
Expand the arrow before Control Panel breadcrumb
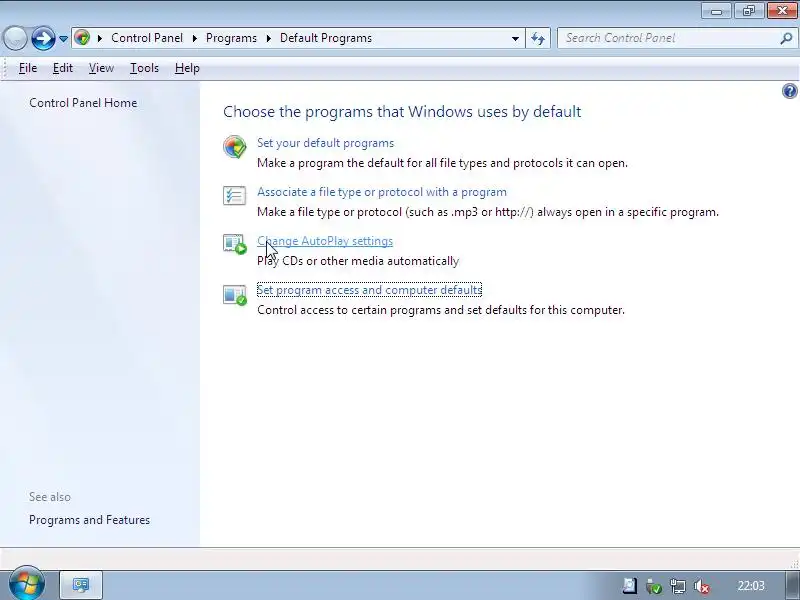coord(99,38)
